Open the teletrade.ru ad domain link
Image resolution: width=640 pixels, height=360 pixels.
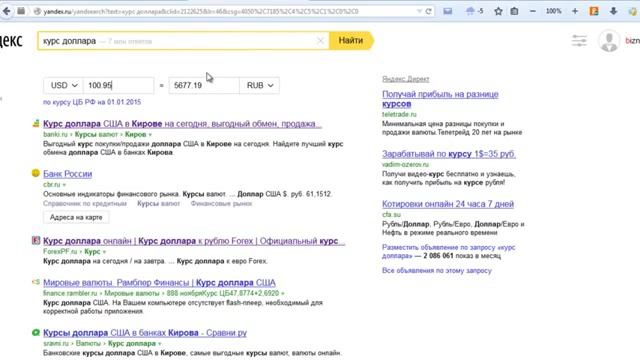pos(399,114)
